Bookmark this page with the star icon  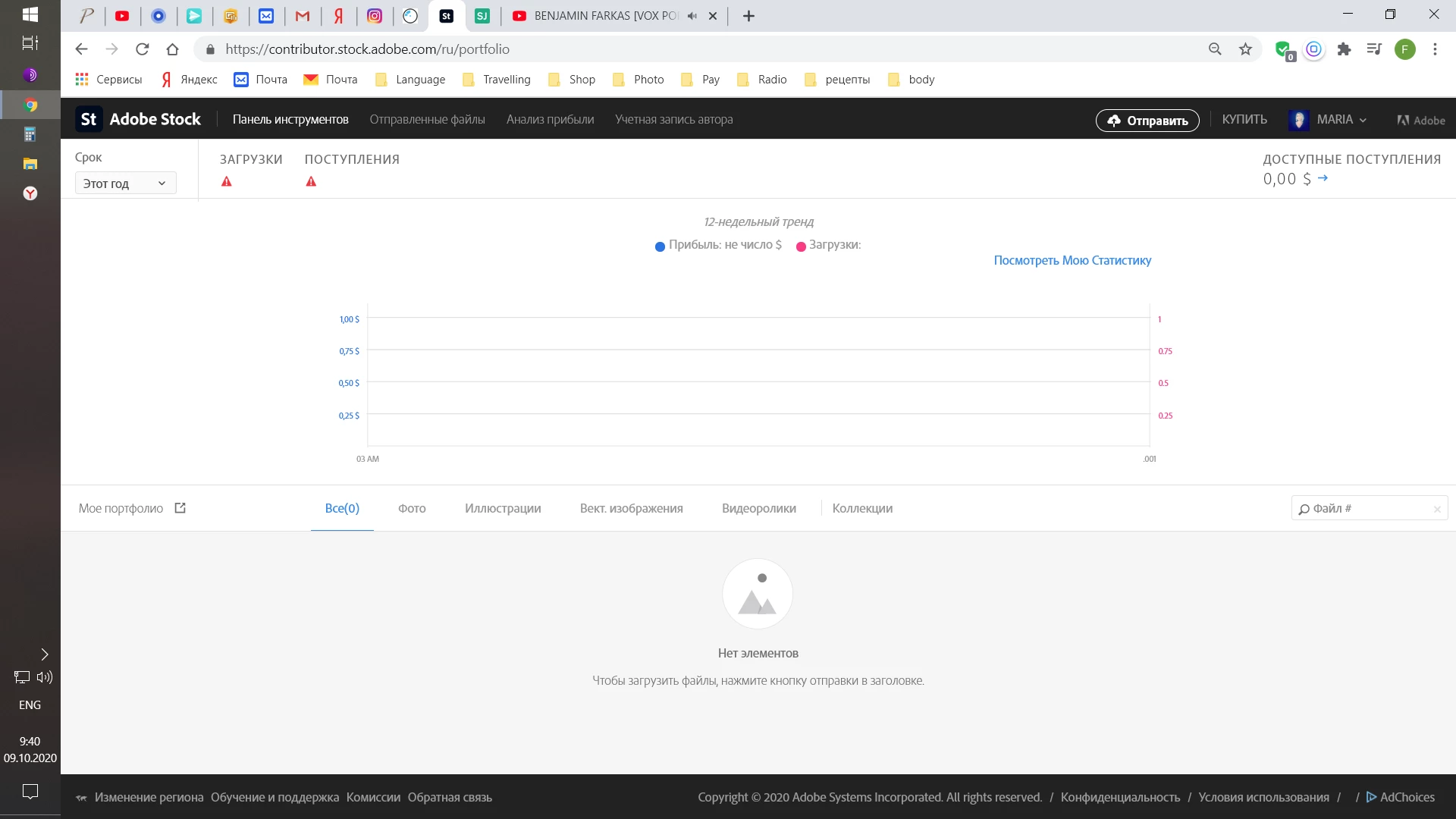click(1245, 49)
